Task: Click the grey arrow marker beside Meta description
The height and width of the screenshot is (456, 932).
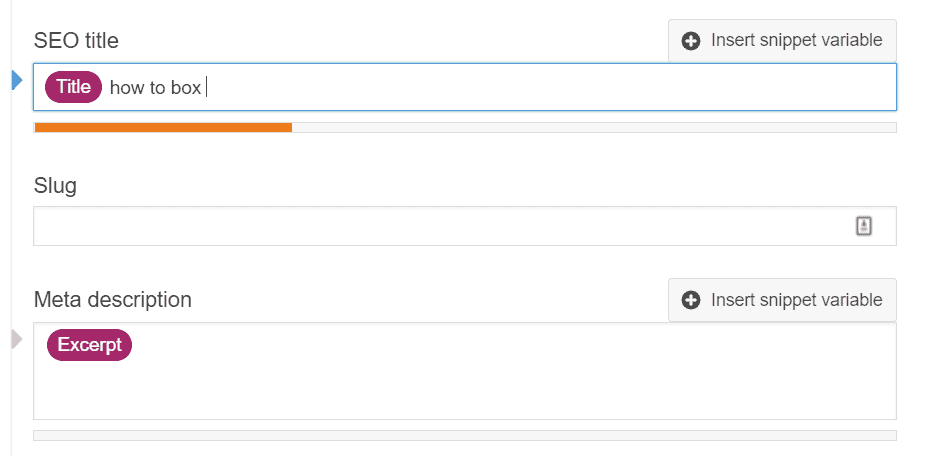Action: (x=17, y=339)
